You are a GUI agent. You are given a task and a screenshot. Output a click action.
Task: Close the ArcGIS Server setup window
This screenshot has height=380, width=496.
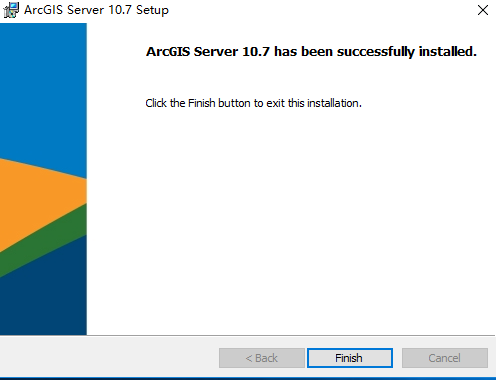point(483,10)
